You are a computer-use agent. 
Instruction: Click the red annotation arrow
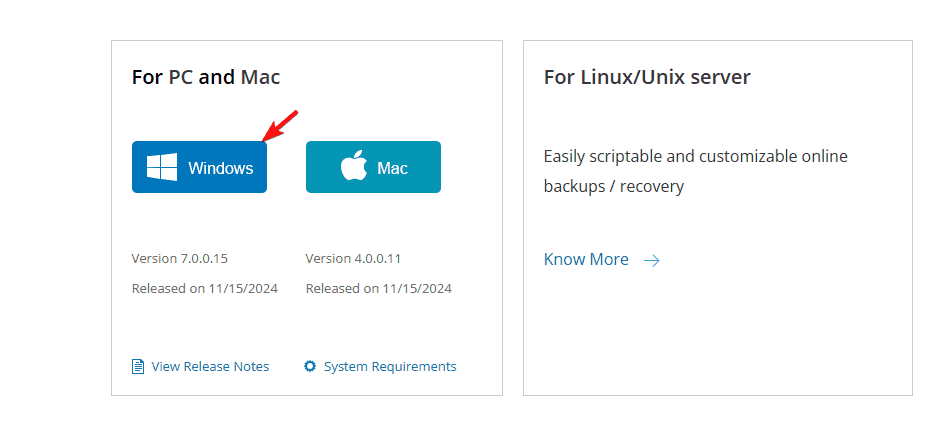pos(280,126)
